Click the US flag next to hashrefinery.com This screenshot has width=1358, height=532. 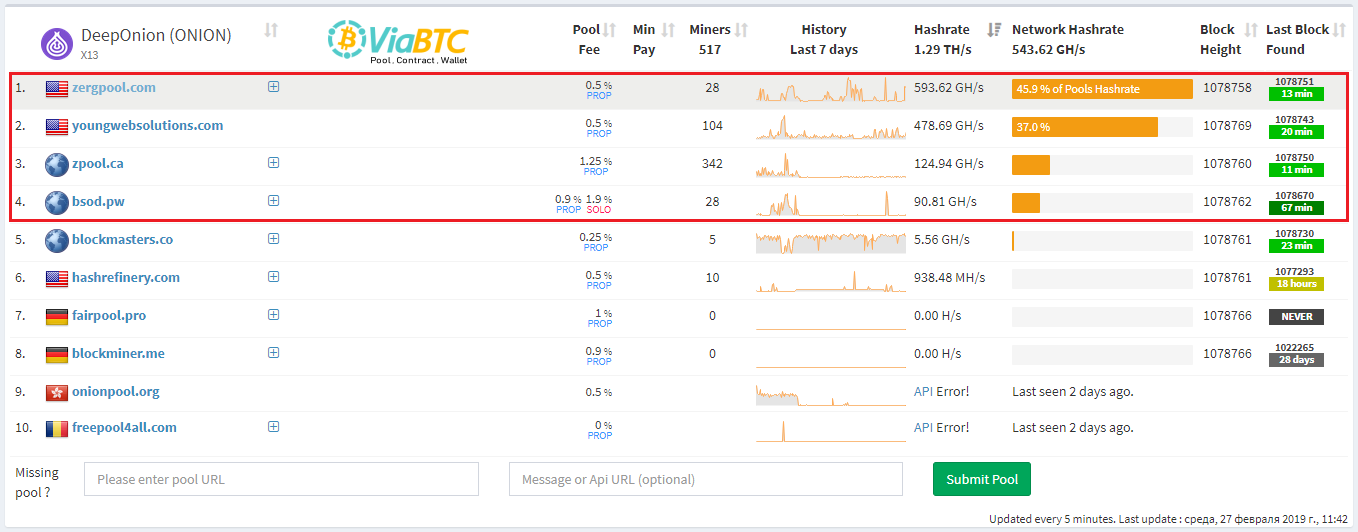point(56,278)
